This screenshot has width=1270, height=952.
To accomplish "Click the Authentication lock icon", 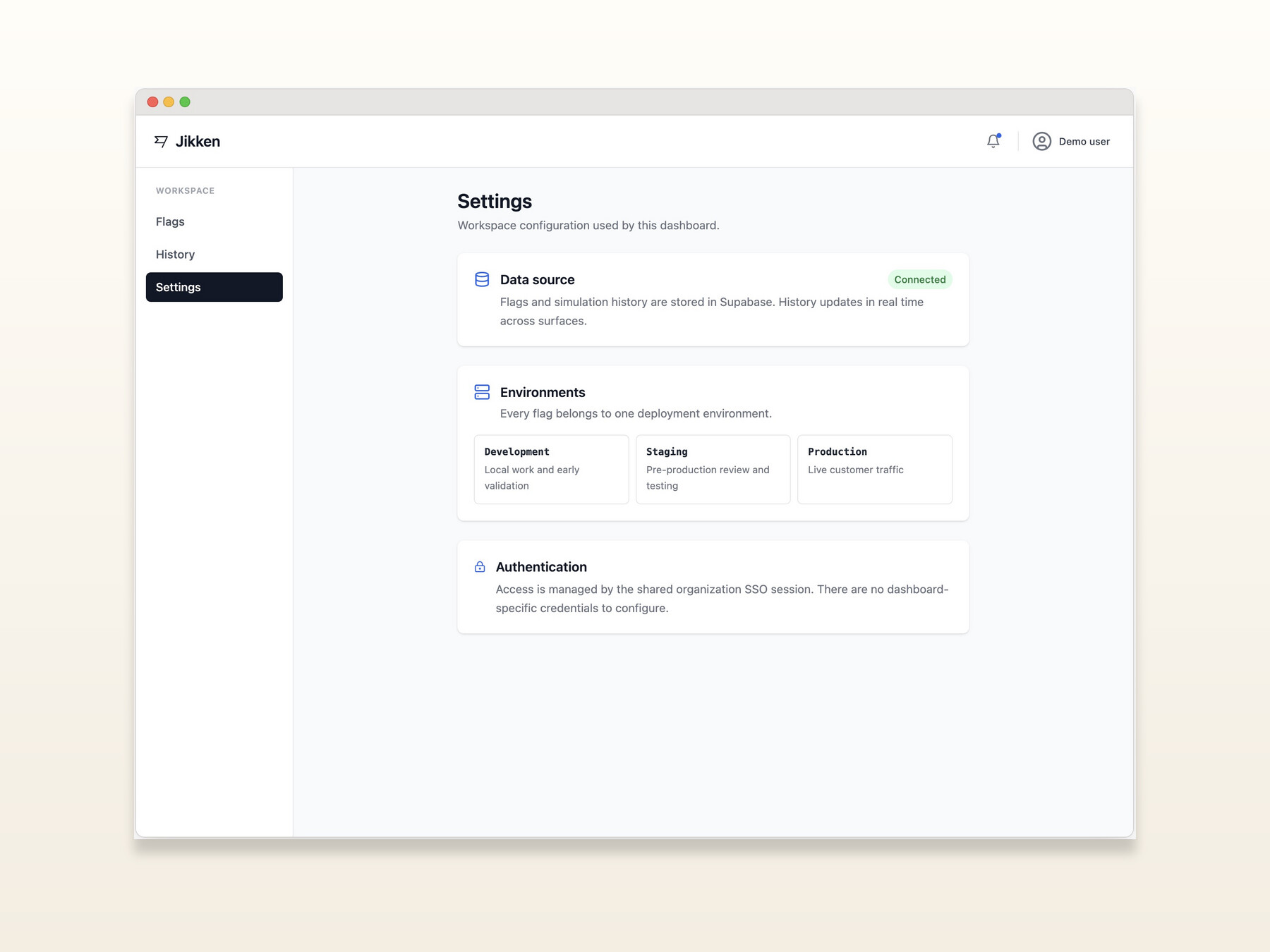I will coord(480,567).
